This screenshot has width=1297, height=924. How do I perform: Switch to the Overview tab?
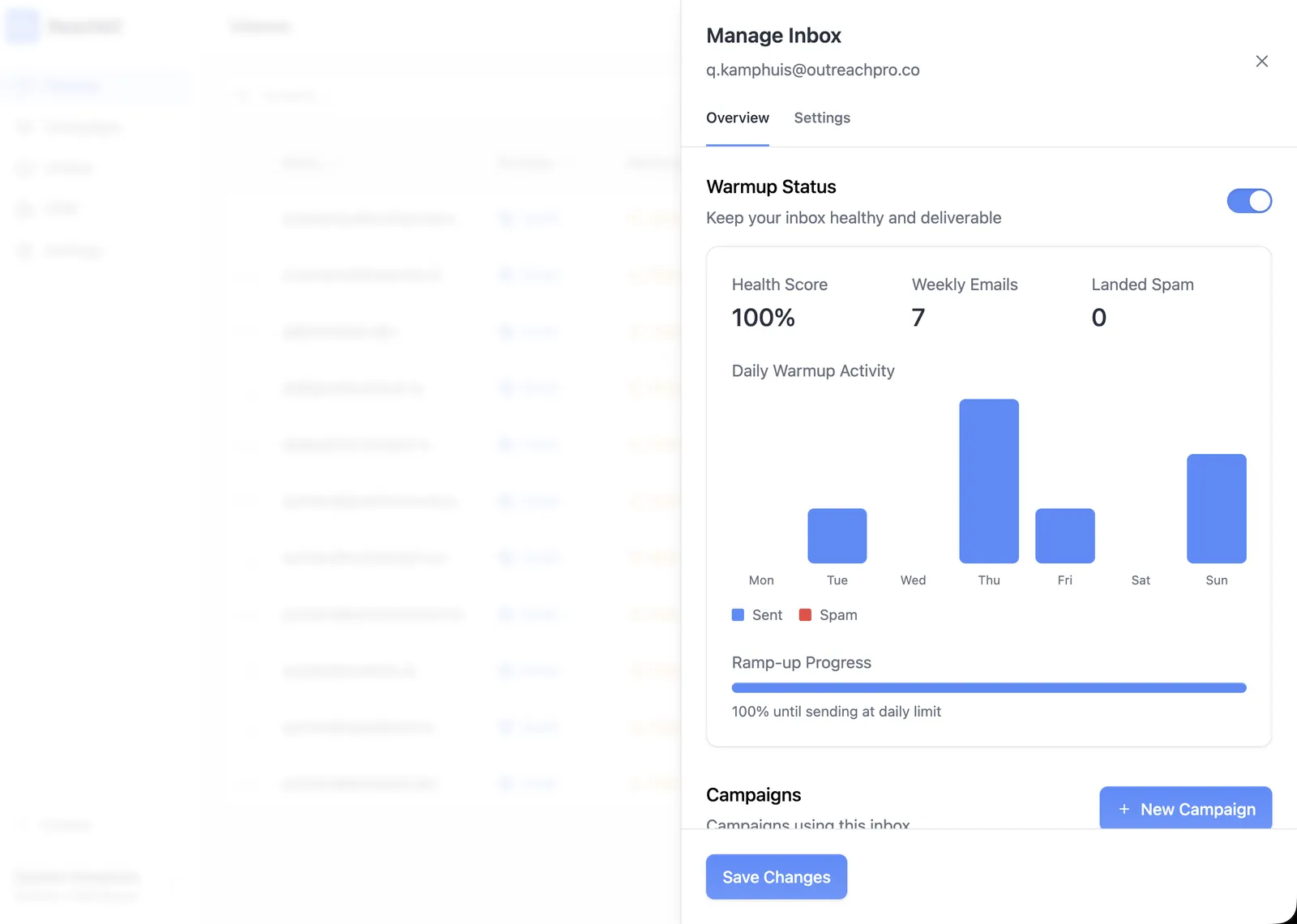(x=738, y=118)
